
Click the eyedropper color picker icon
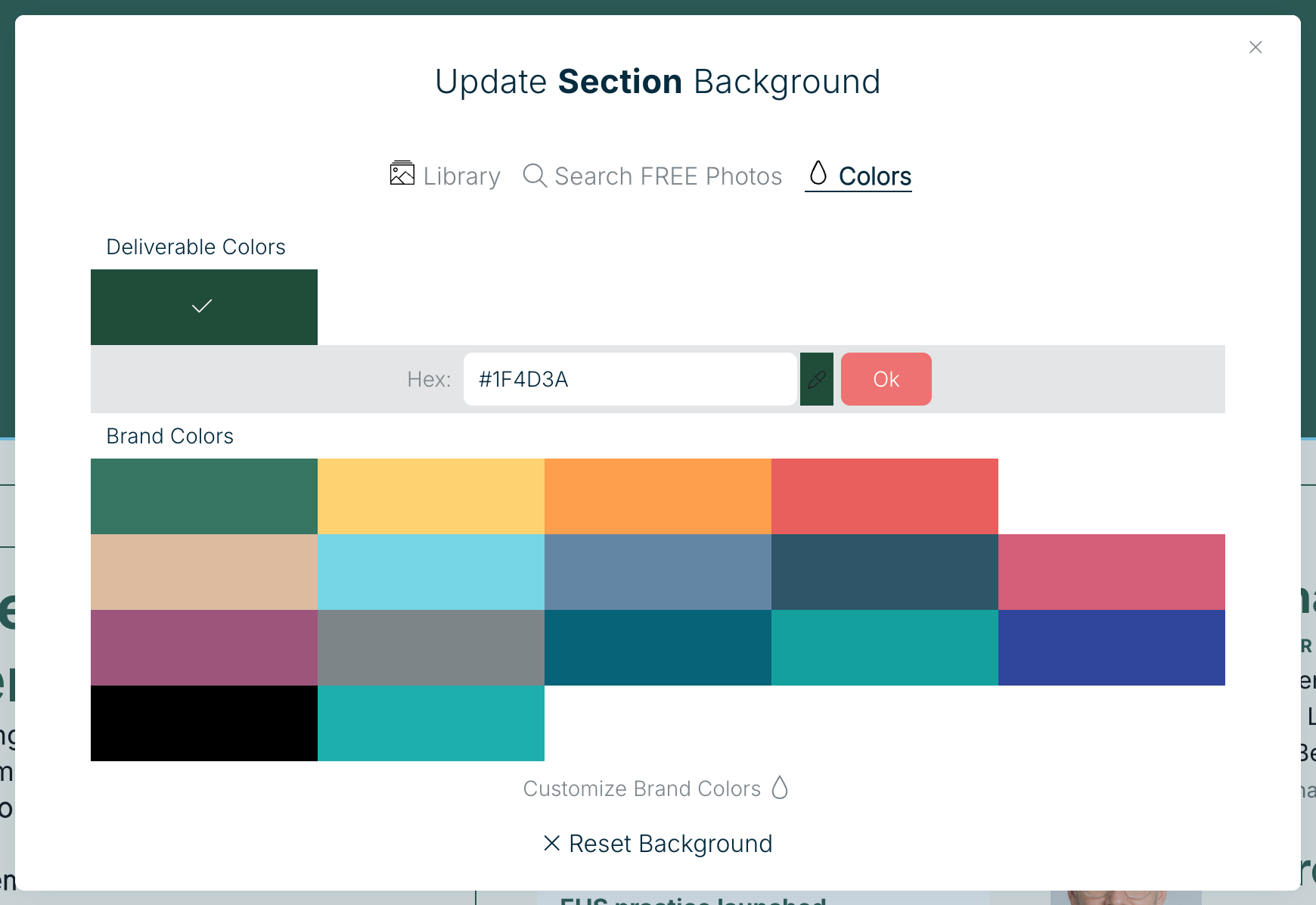[817, 379]
